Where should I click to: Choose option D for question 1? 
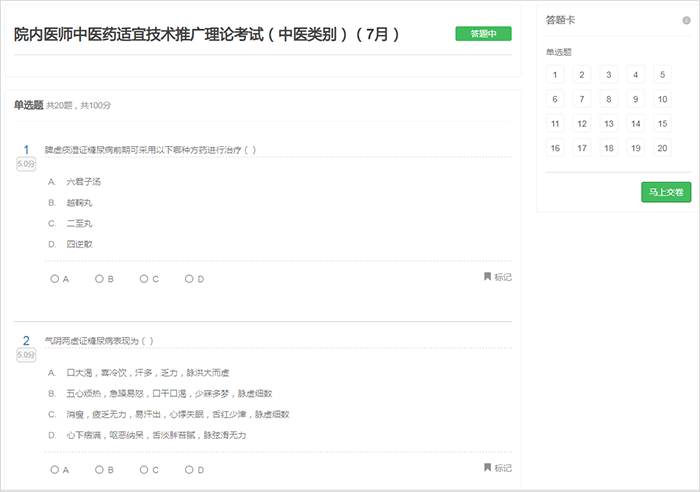(x=189, y=279)
